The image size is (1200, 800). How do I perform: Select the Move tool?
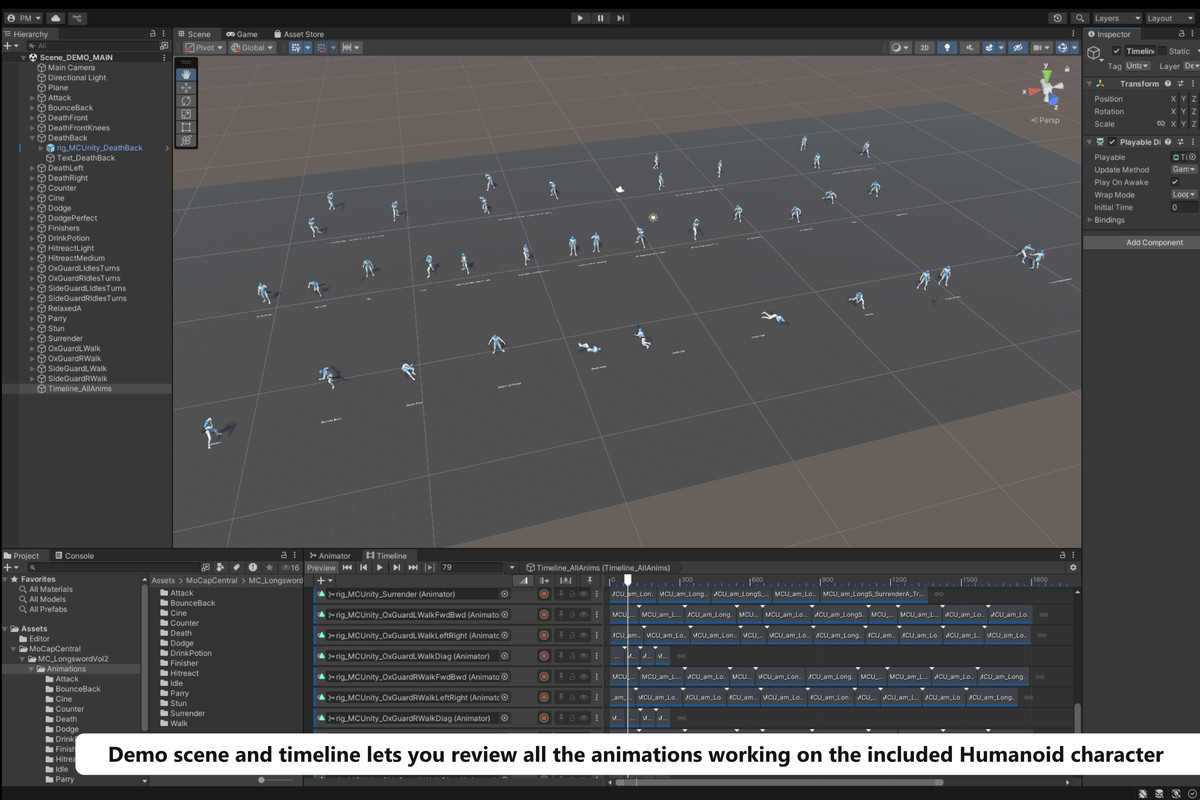click(x=185, y=87)
